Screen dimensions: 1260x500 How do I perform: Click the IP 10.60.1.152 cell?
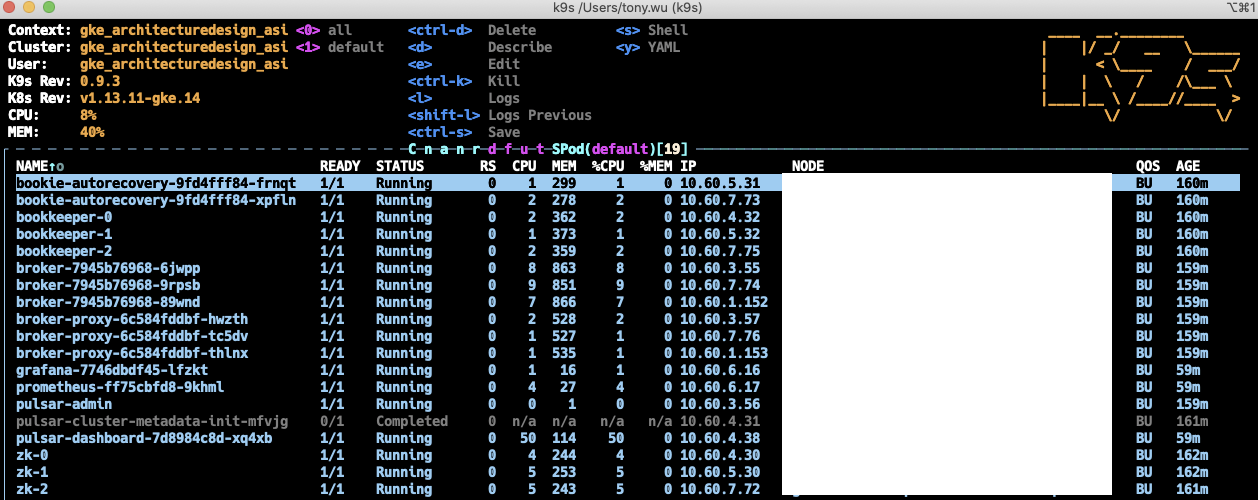[x=724, y=302]
